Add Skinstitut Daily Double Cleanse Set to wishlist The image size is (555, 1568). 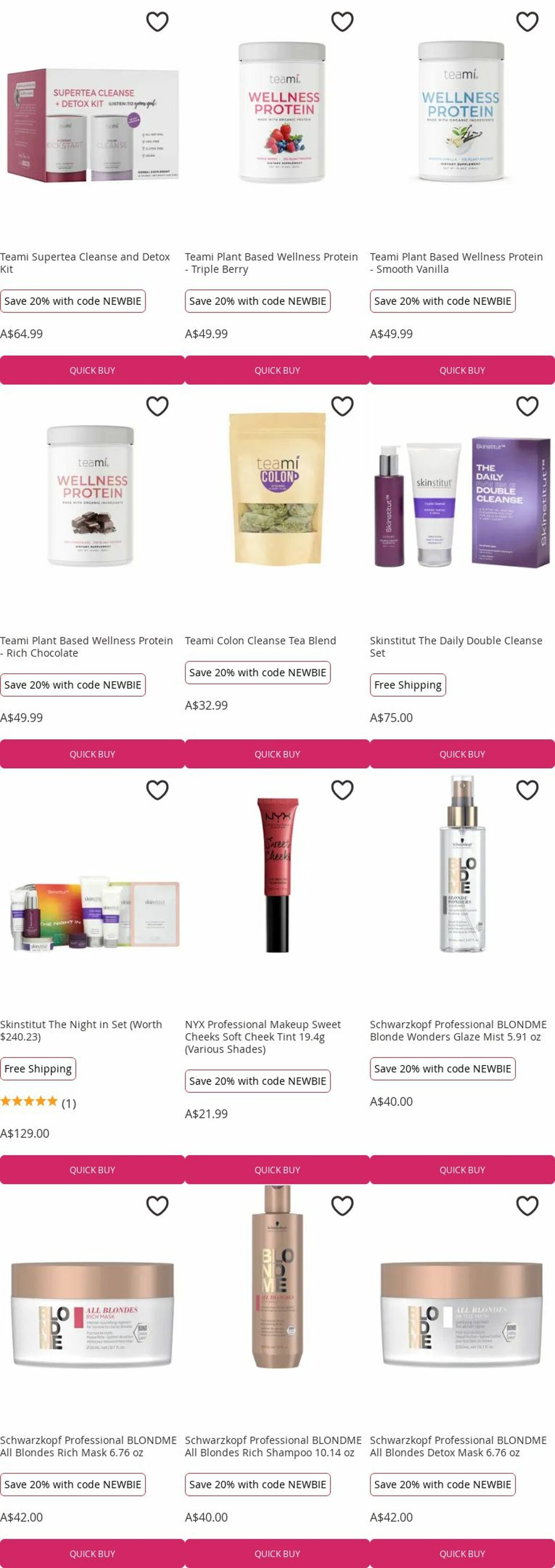pos(527,406)
